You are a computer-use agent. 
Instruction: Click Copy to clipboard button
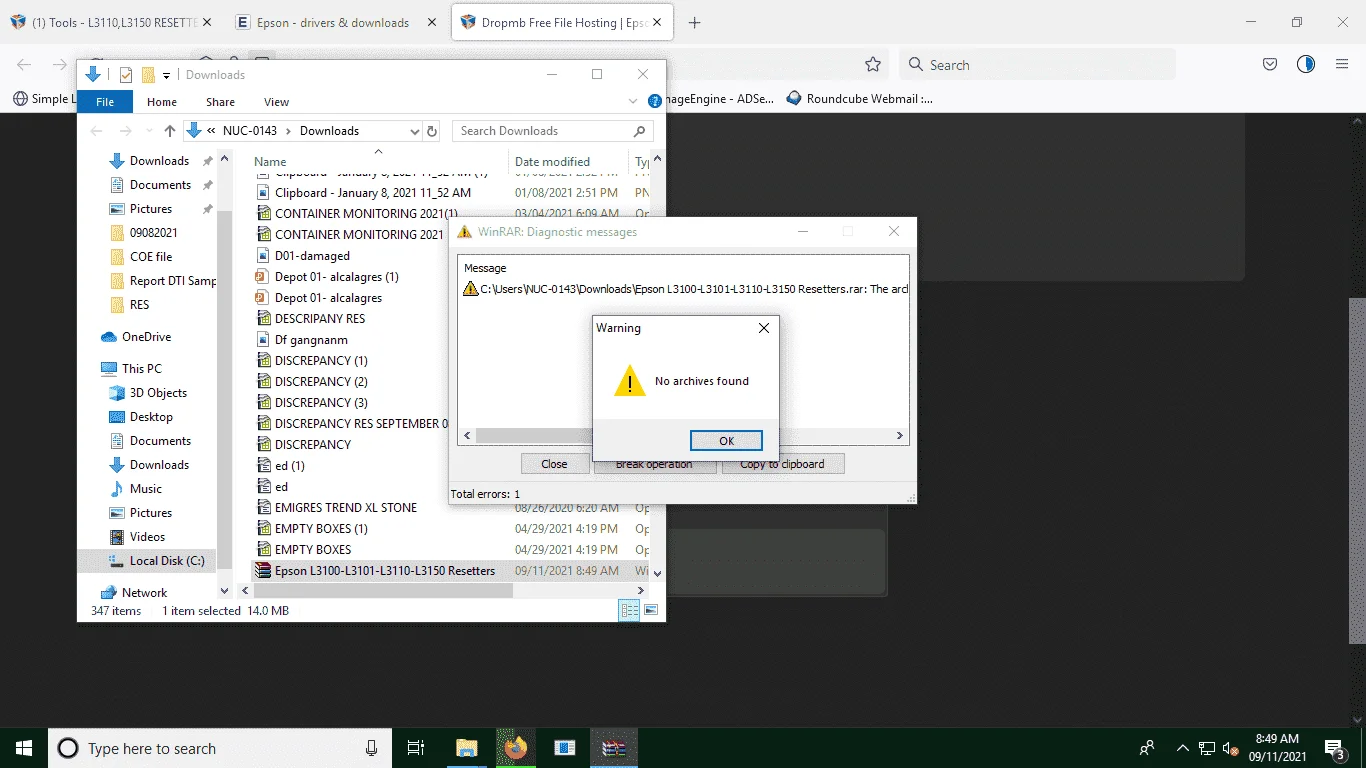click(783, 464)
